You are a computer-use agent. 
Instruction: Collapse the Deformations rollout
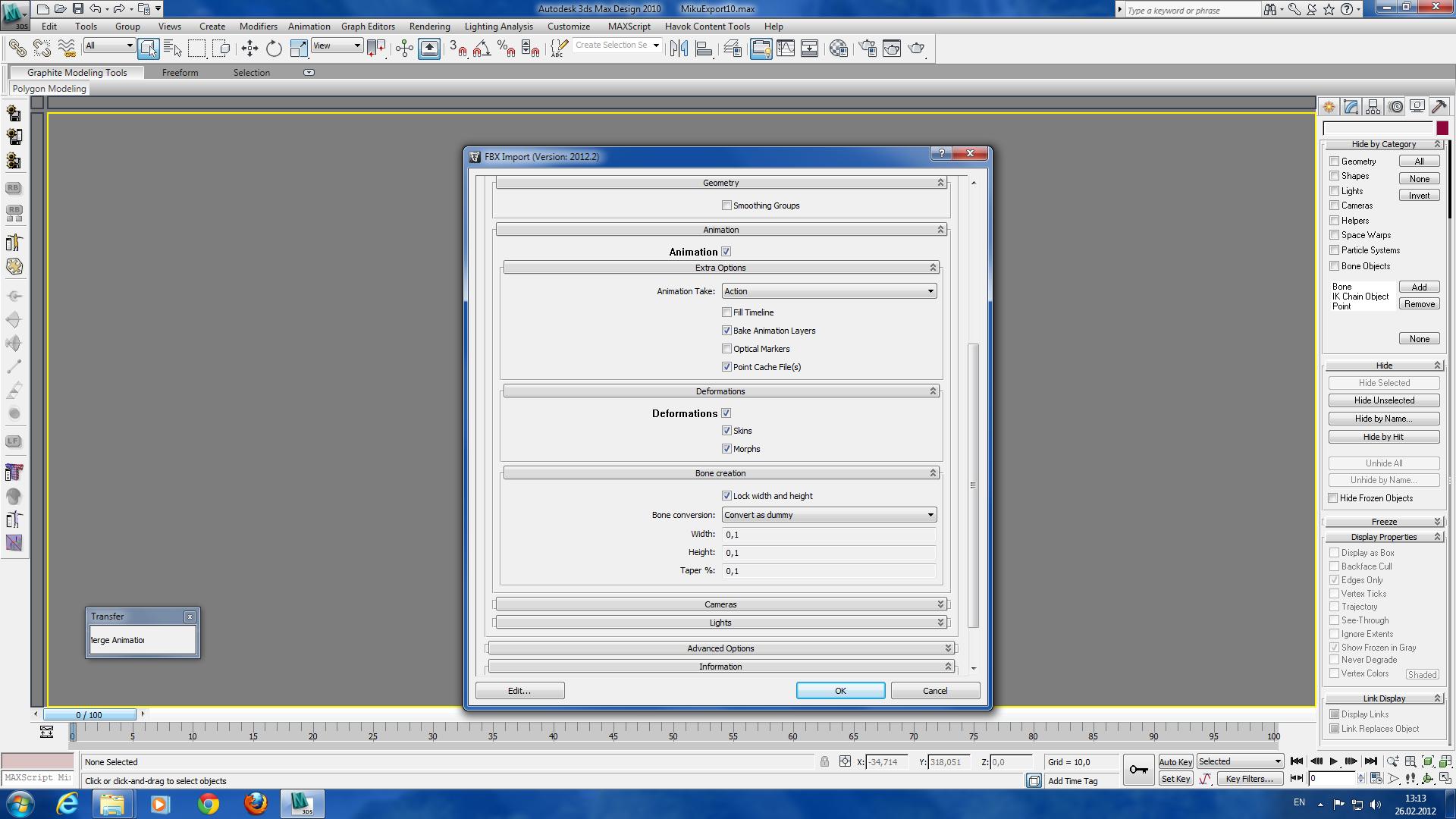pos(720,391)
